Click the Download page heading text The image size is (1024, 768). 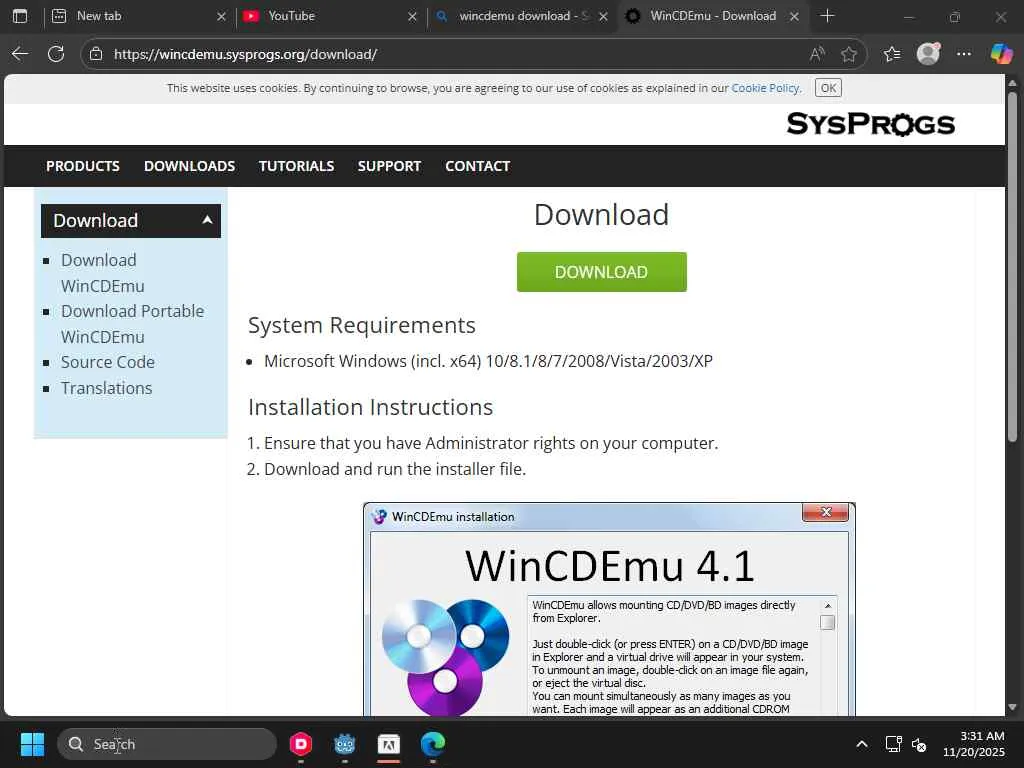(601, 215)
